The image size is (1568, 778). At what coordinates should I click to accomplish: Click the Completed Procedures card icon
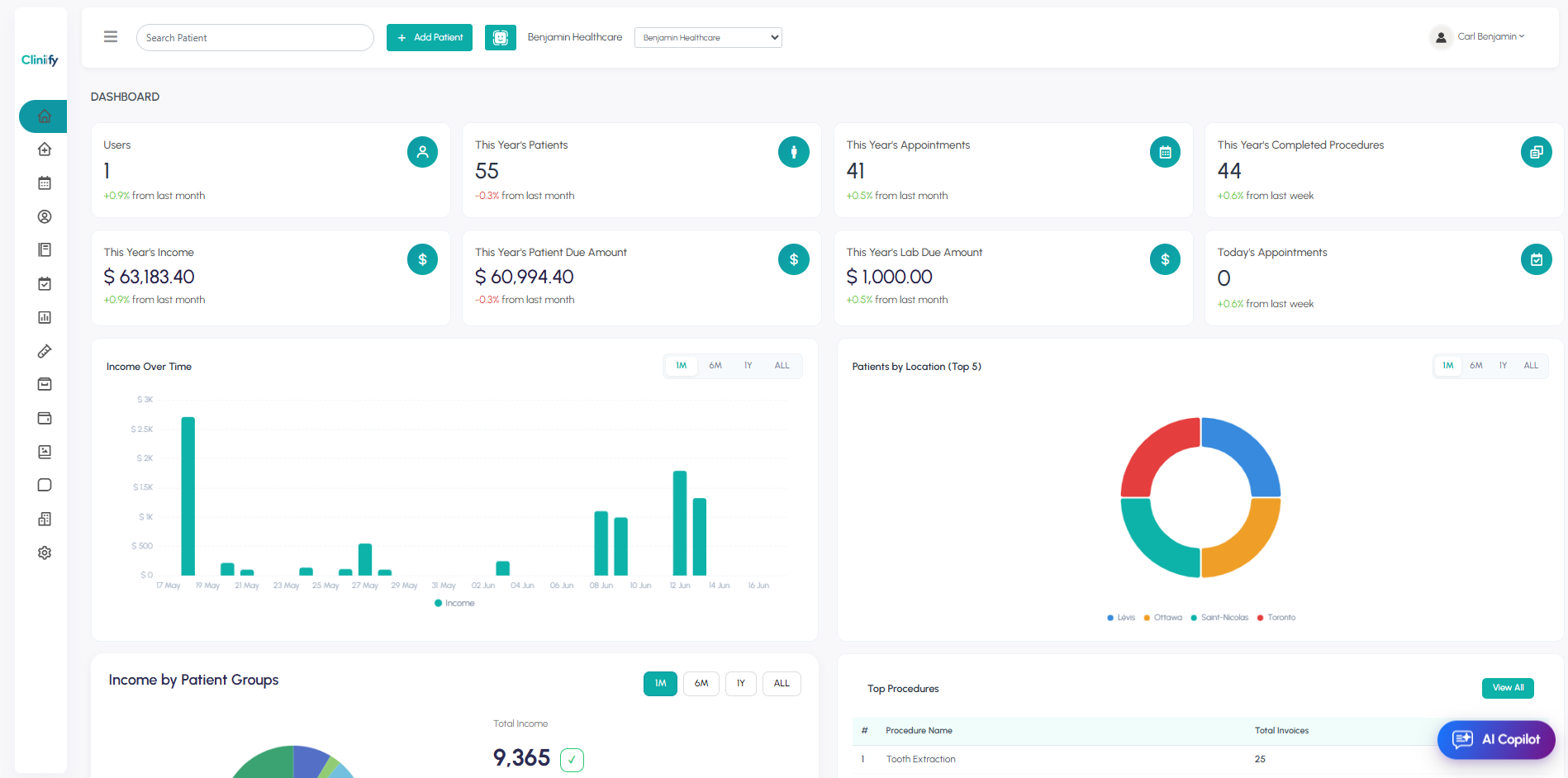click(1537, 152)
